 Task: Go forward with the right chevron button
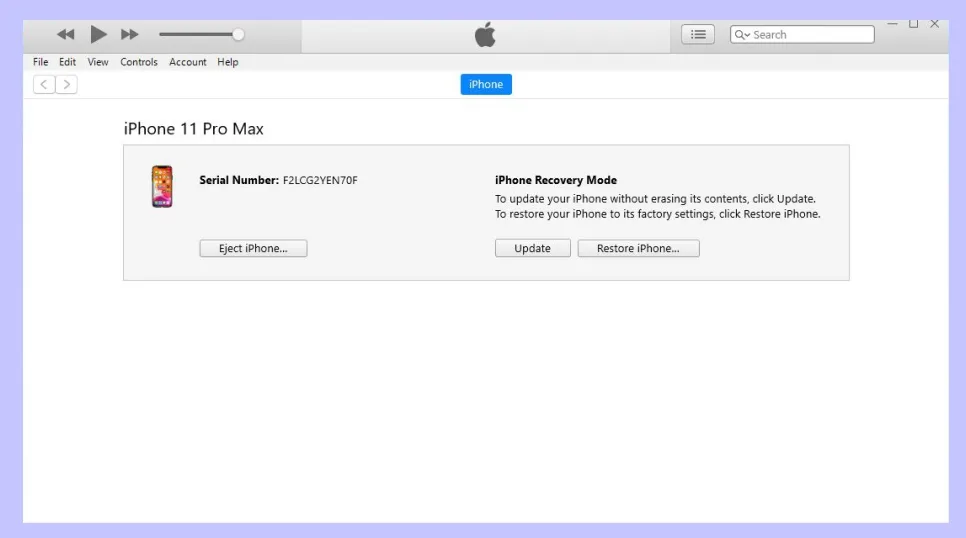point(67,84)
